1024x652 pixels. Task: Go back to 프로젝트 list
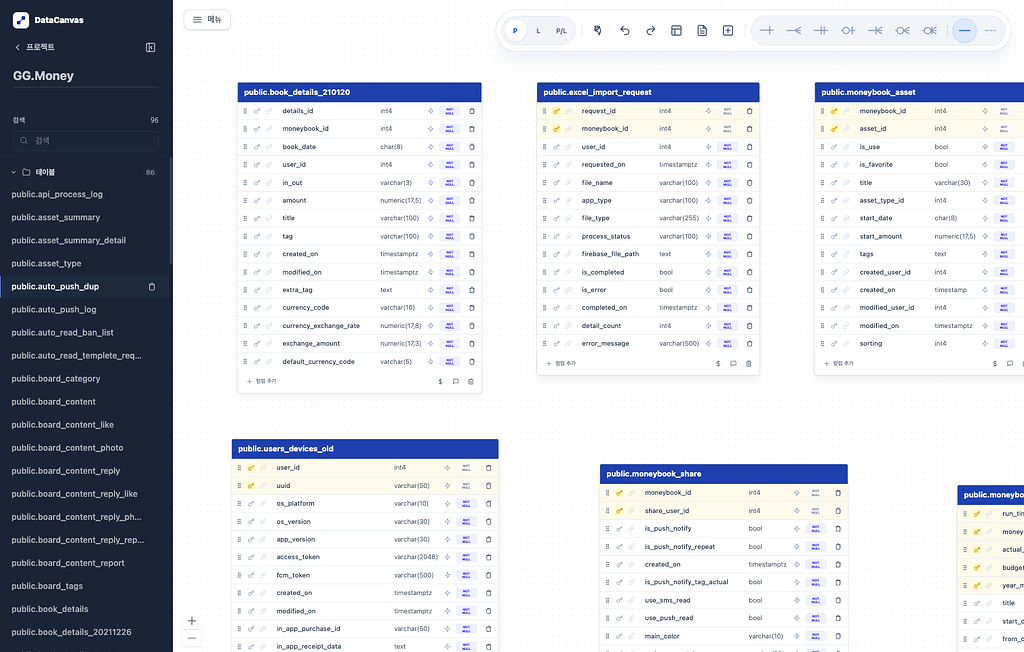(35, 47)
